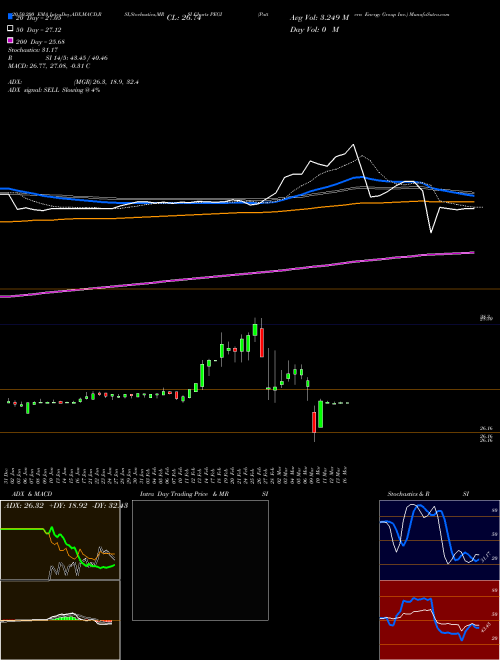Click the 'Stochastics: 31.17' readout
Screen dimensions: 500x660
[32, 50]
